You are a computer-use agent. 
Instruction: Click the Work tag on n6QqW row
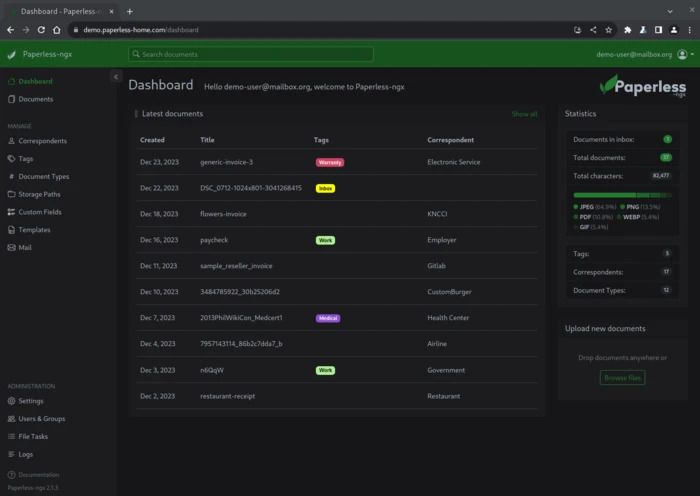325,370
